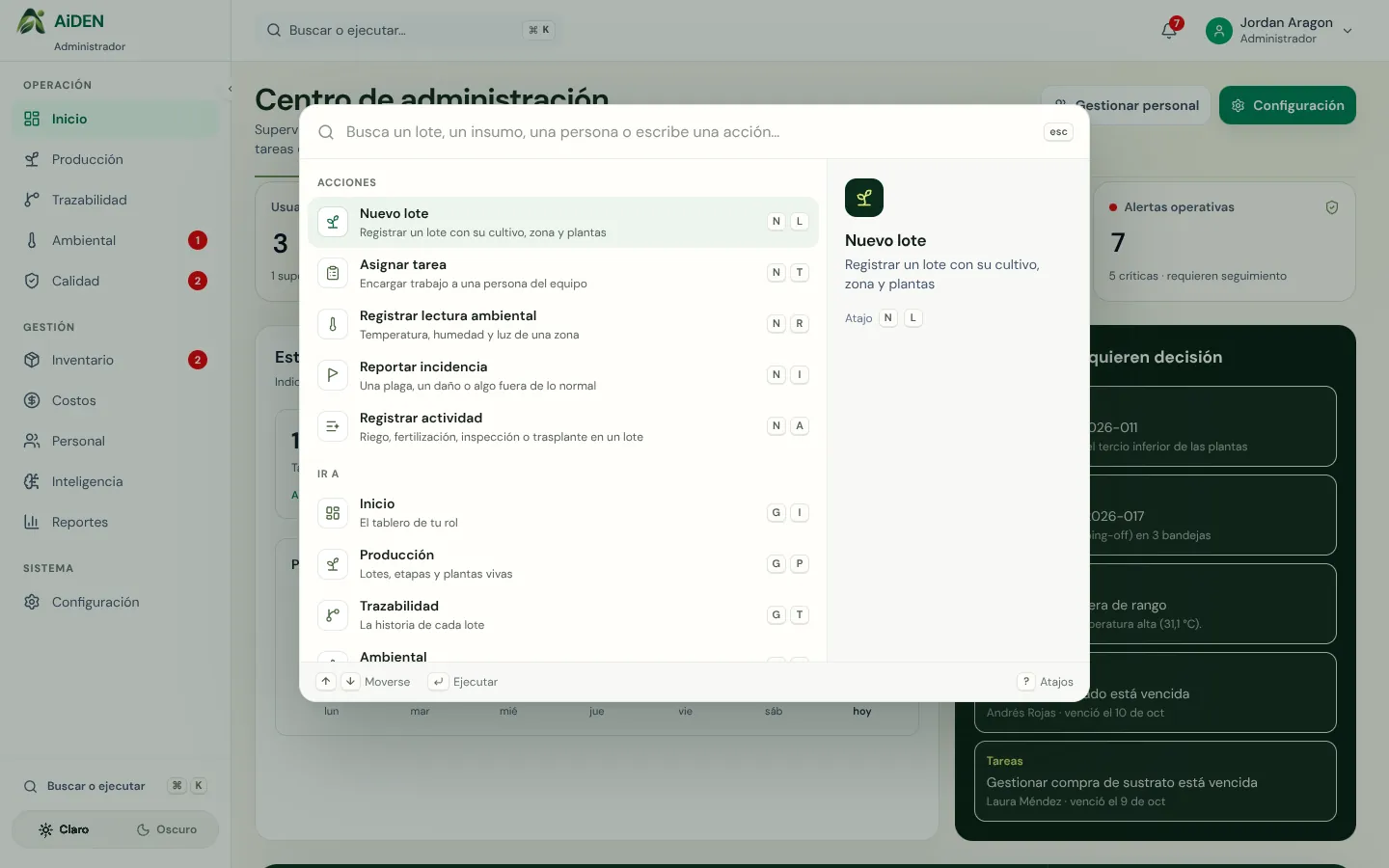Viewport: 1389px width, 868px height.
Task: Go to Inicio in the command palette
Action: coord(562,512)
